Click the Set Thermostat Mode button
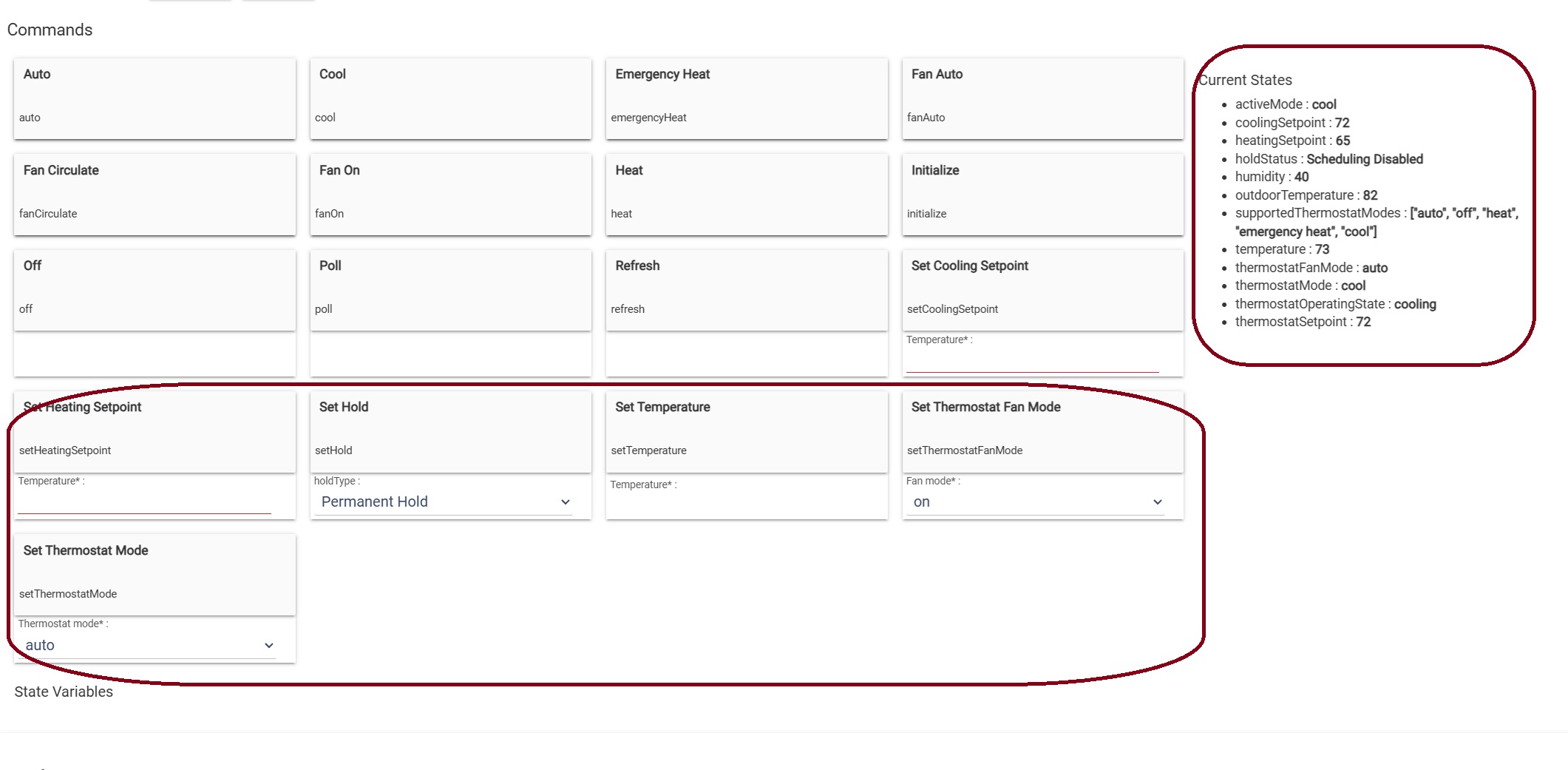Screen dimensions: 1568x770 tap(155, 574)
